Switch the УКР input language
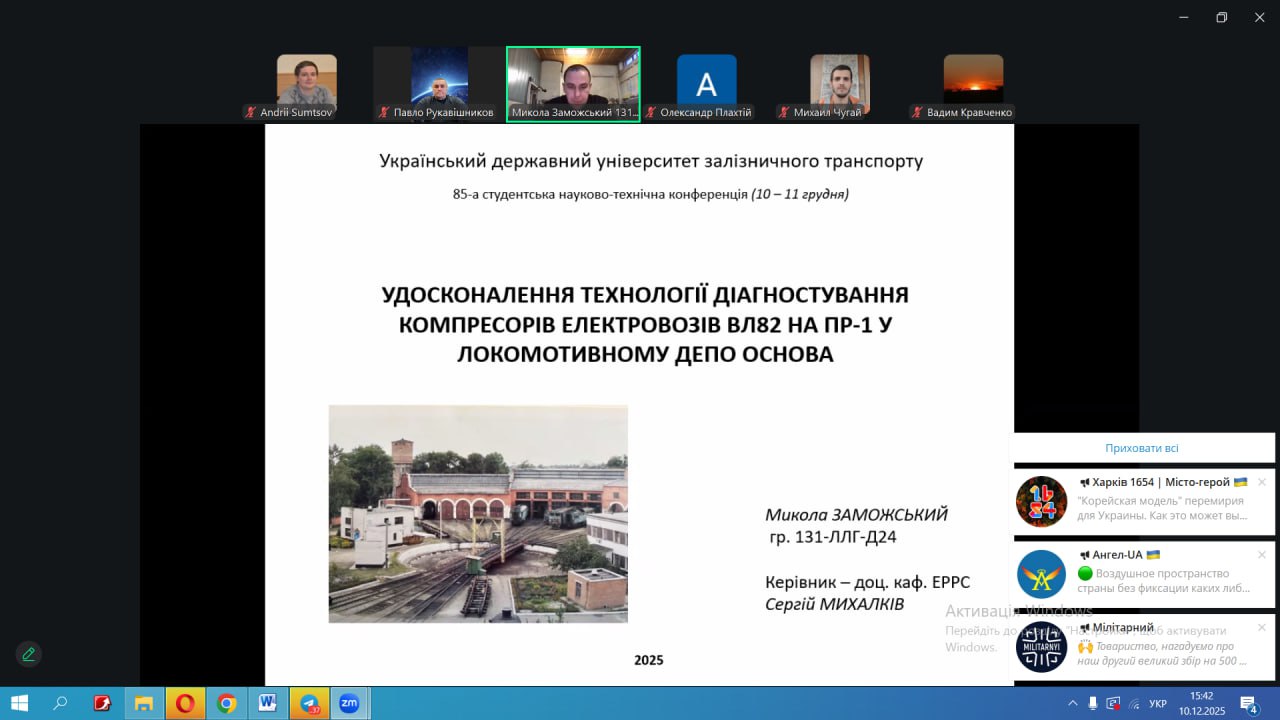Viewport: 1280px width, 720px height. pos(1157,703)
